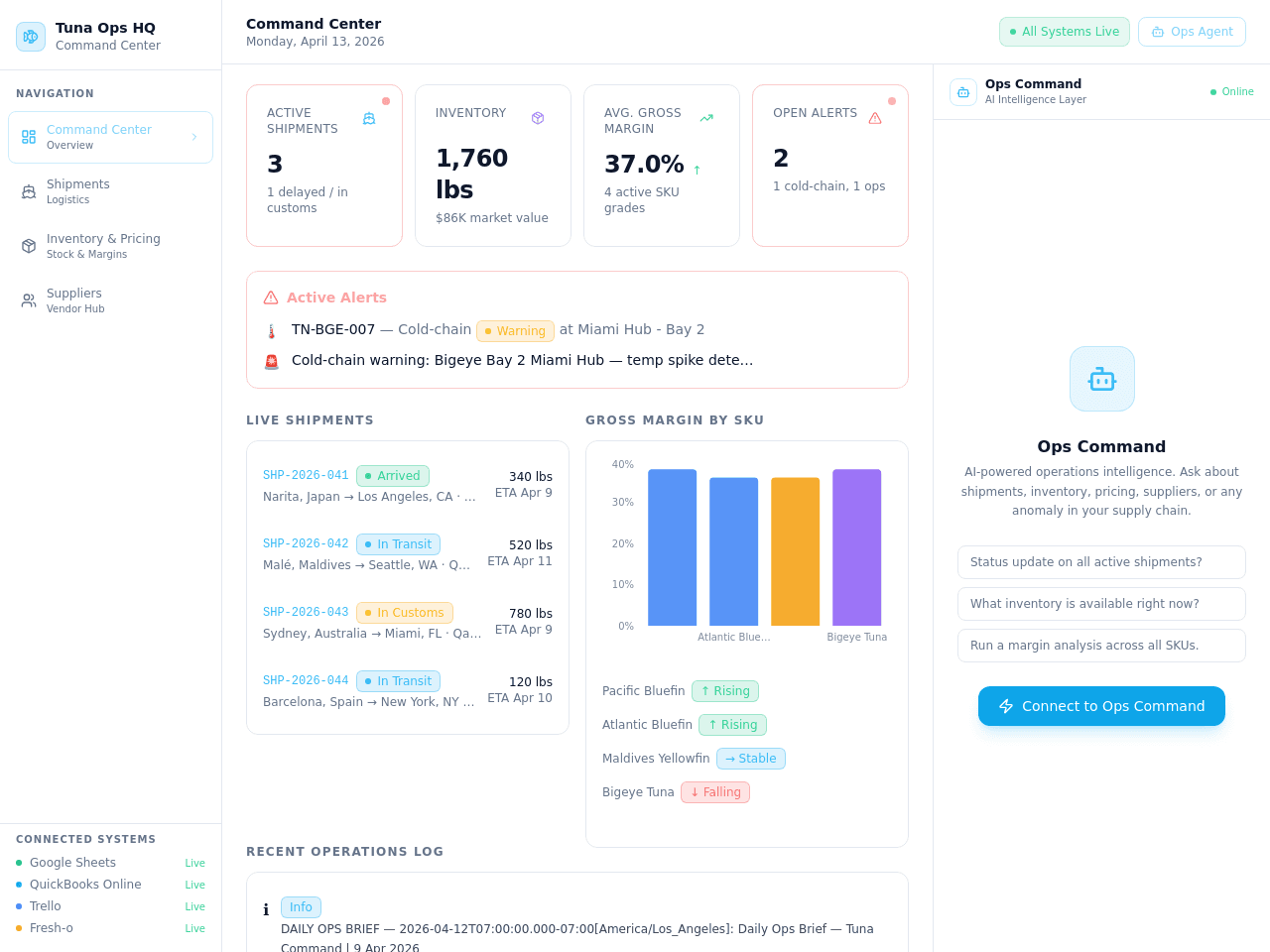Click In Transit badge for SHP-2026-044
1270x952 pixels.
tap(398, 681)
